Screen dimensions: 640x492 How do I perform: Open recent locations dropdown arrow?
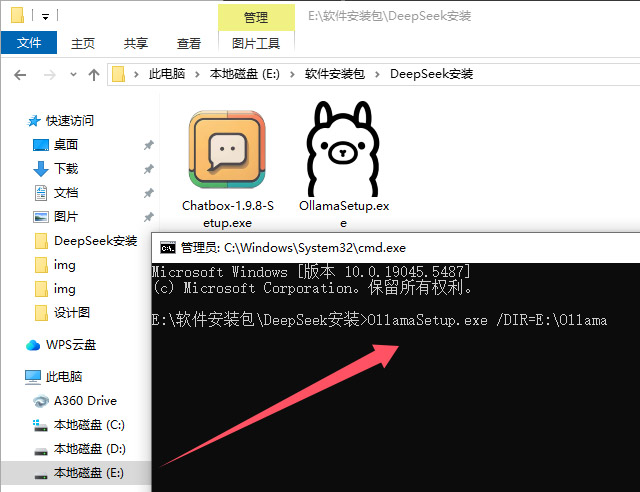pos(73,75)
